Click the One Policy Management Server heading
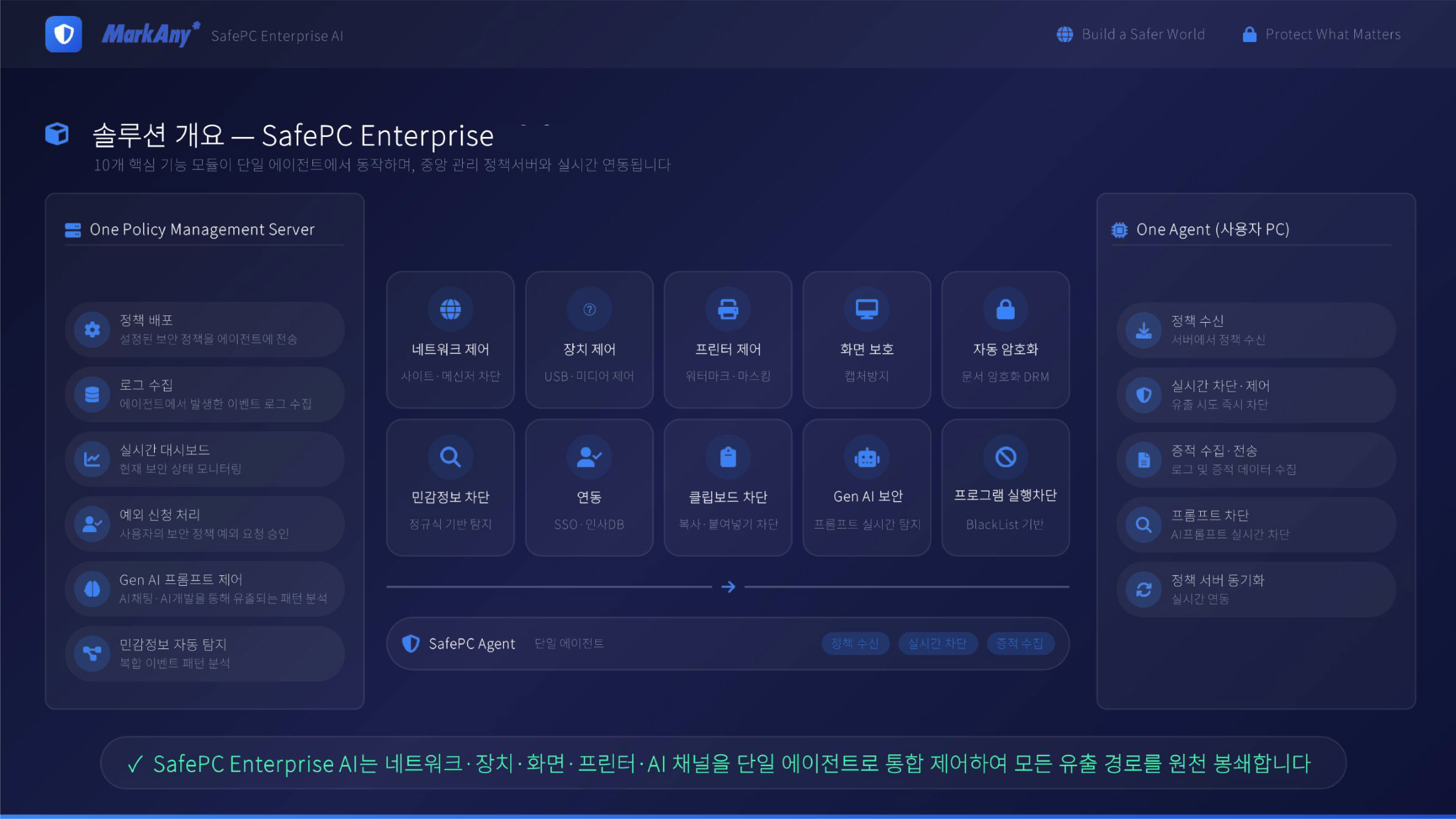1456x819 pixels. 202,229
